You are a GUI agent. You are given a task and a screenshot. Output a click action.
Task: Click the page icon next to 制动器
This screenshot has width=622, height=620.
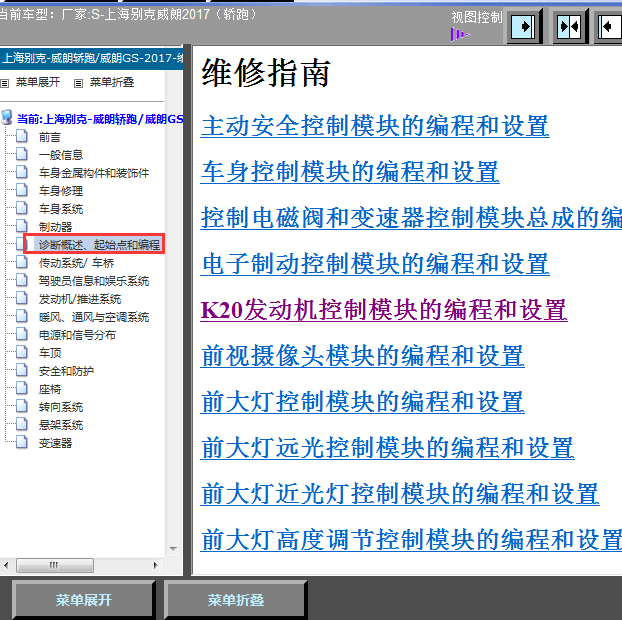click(22, 226)
